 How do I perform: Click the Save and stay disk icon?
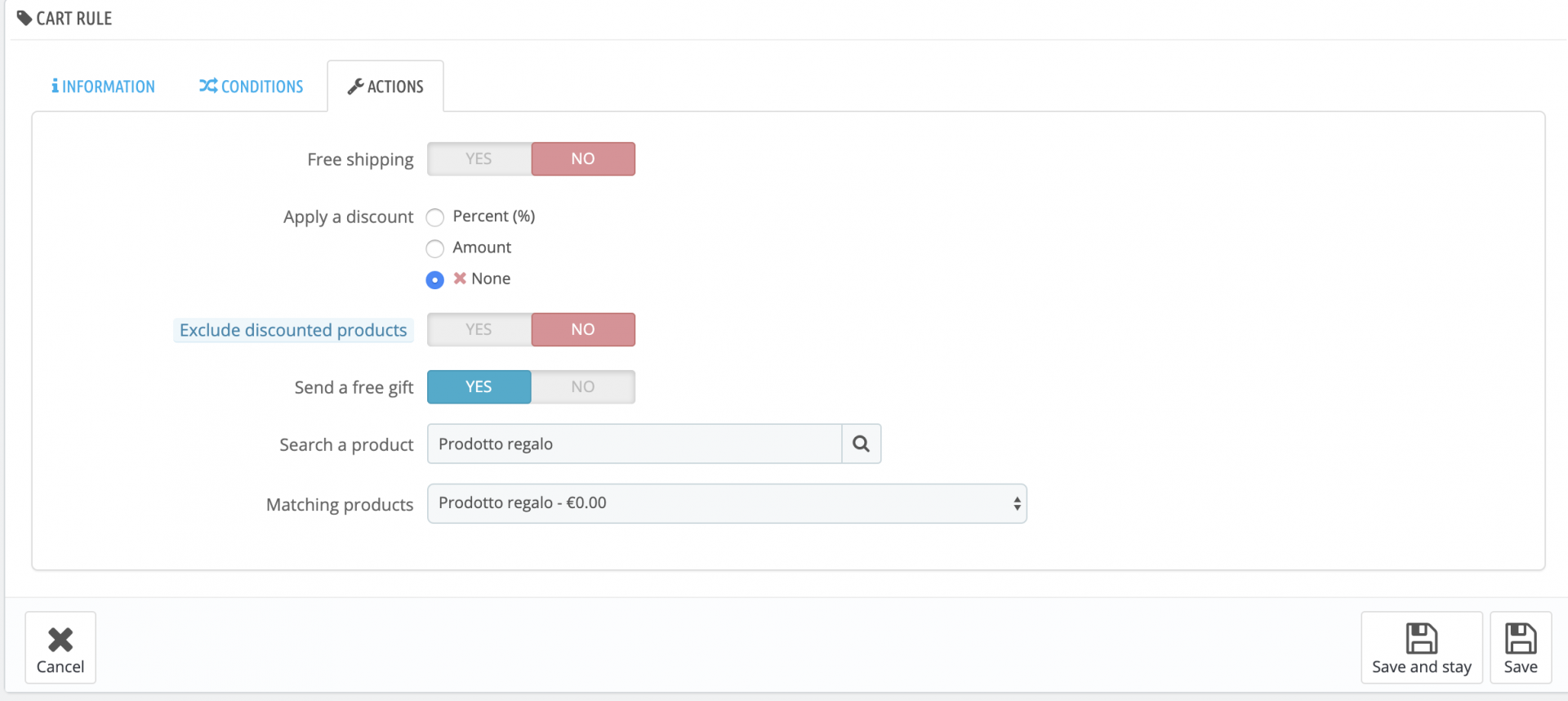[1421, 638]
